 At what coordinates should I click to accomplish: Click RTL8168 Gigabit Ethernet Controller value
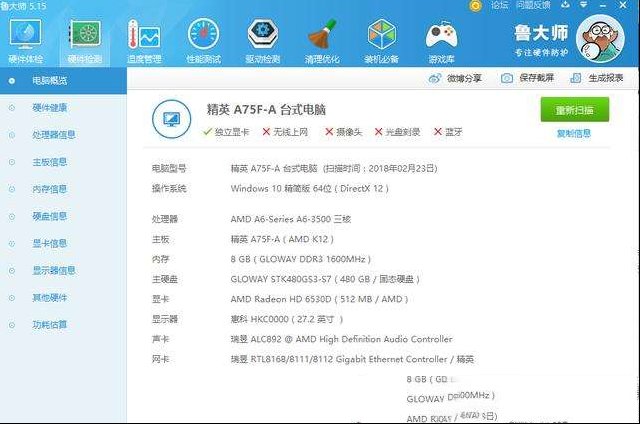point(352,359)
